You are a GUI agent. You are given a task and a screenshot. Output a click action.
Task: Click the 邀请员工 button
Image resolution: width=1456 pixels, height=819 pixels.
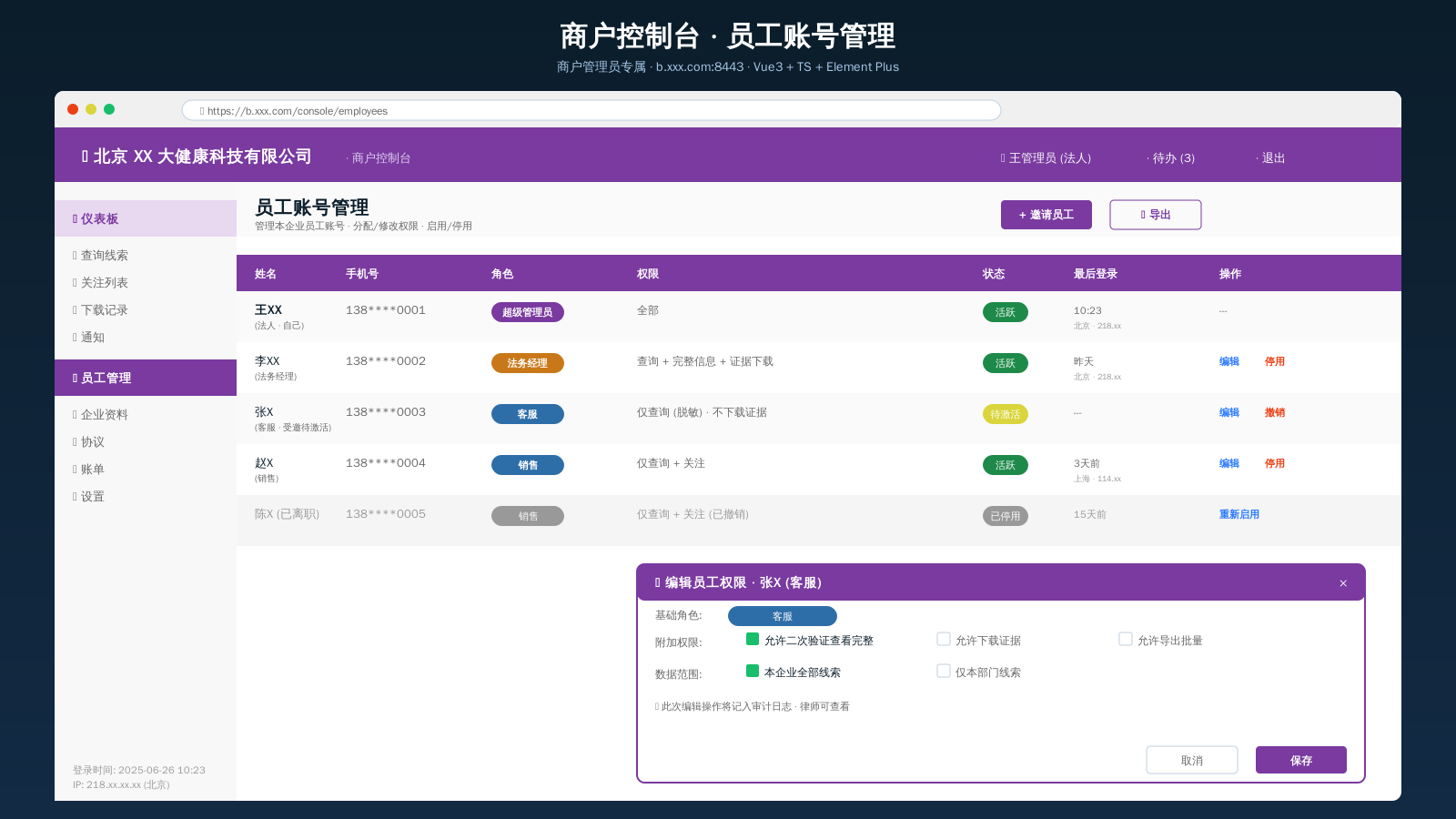coord(1046,215)
